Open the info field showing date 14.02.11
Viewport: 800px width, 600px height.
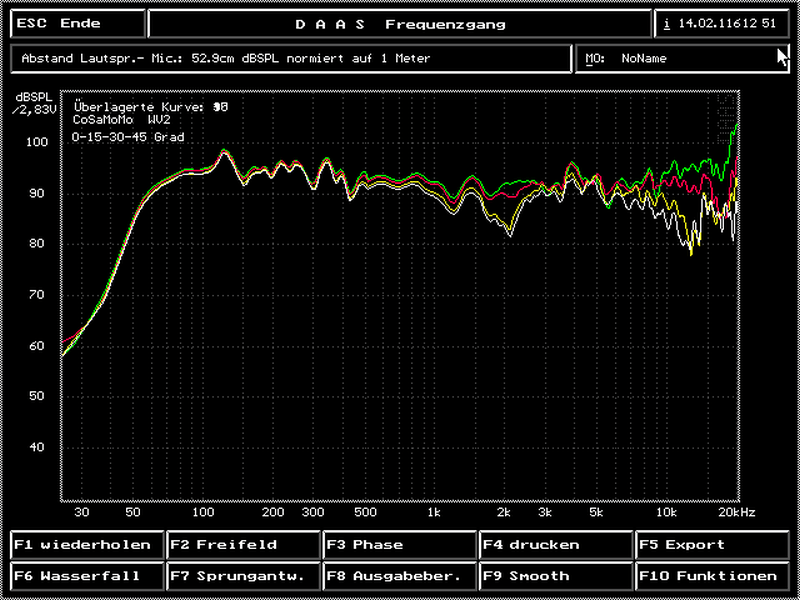tap(720, 24)
